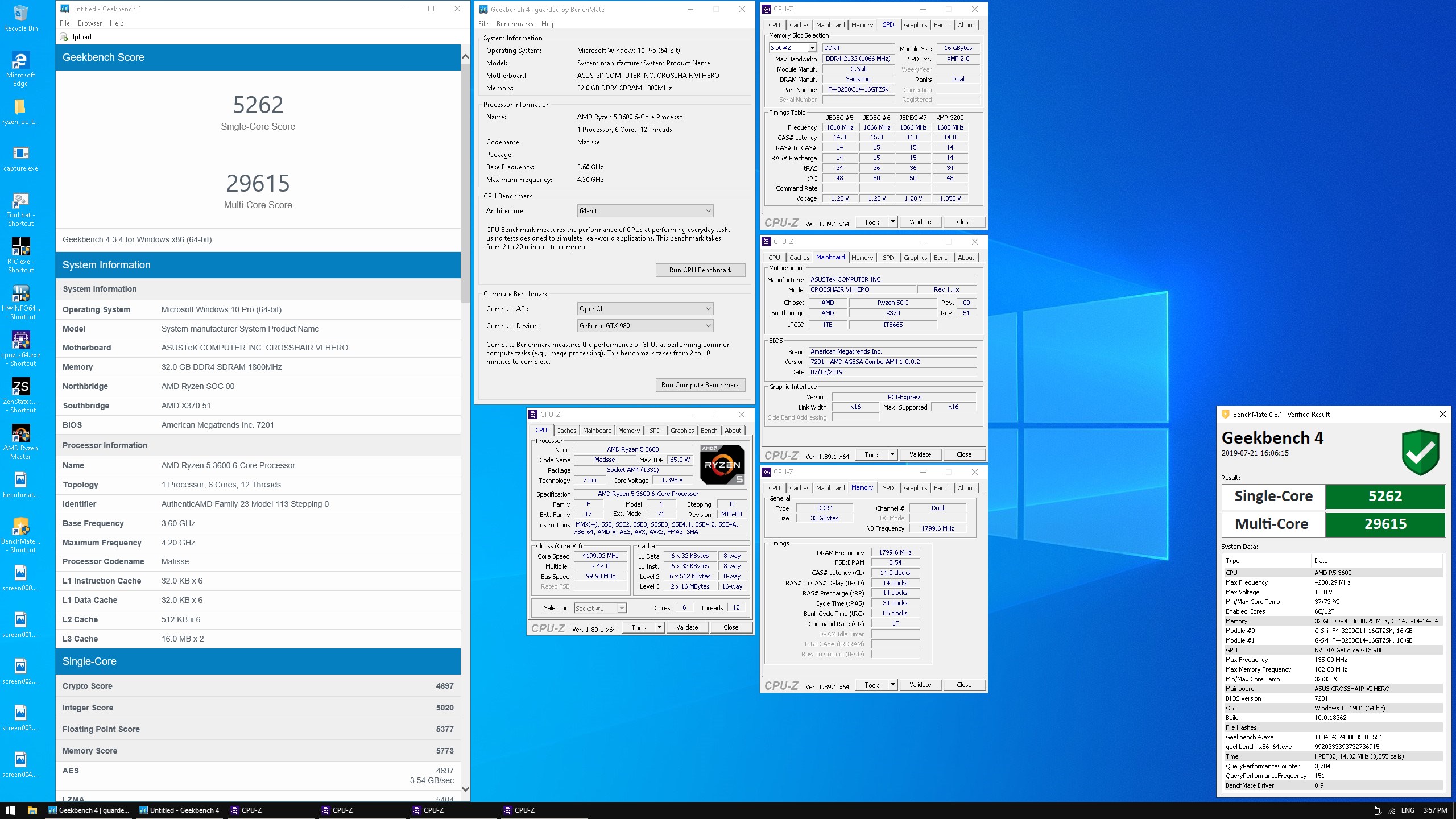Click the Multi-Core 29615 result box in BenchMate
1456x819 pixels.
(x=1385, y=524)
